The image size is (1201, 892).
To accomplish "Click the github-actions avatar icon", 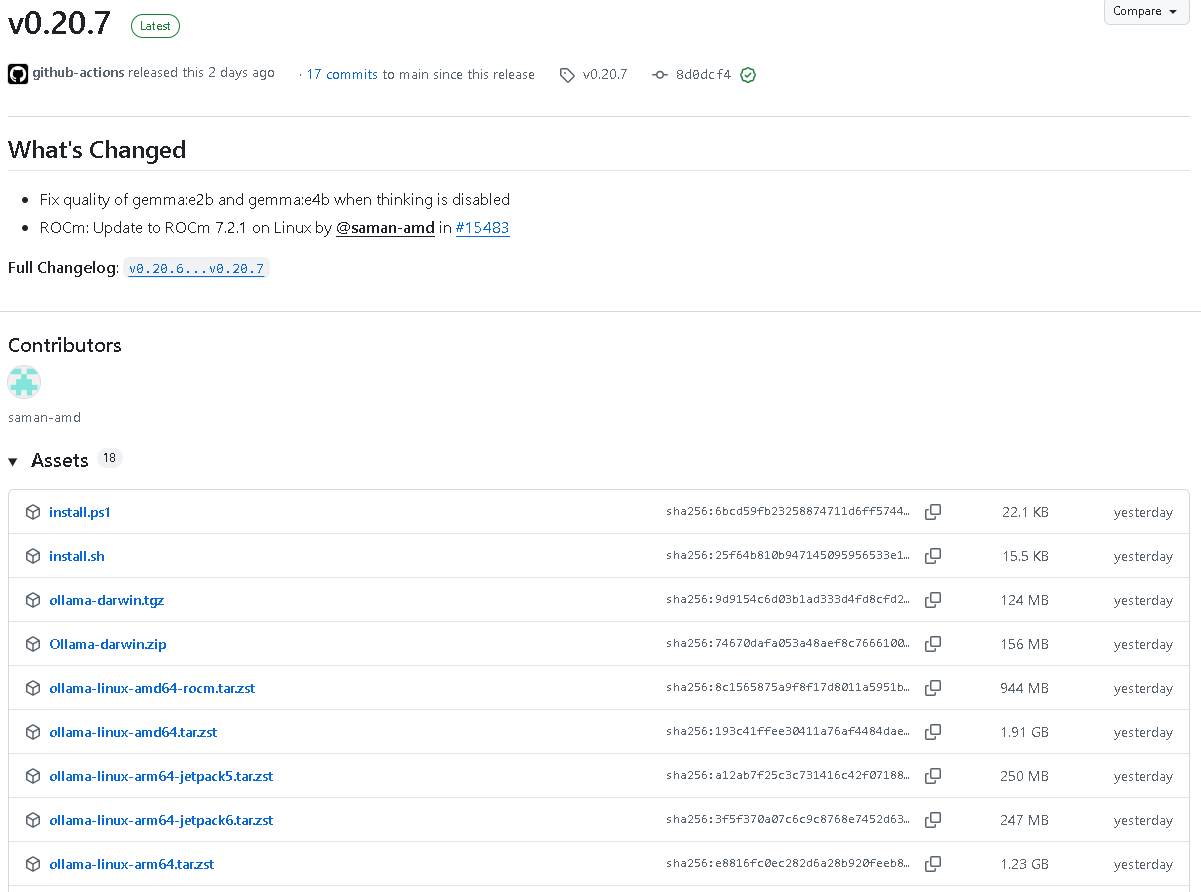I will point(18,74).
